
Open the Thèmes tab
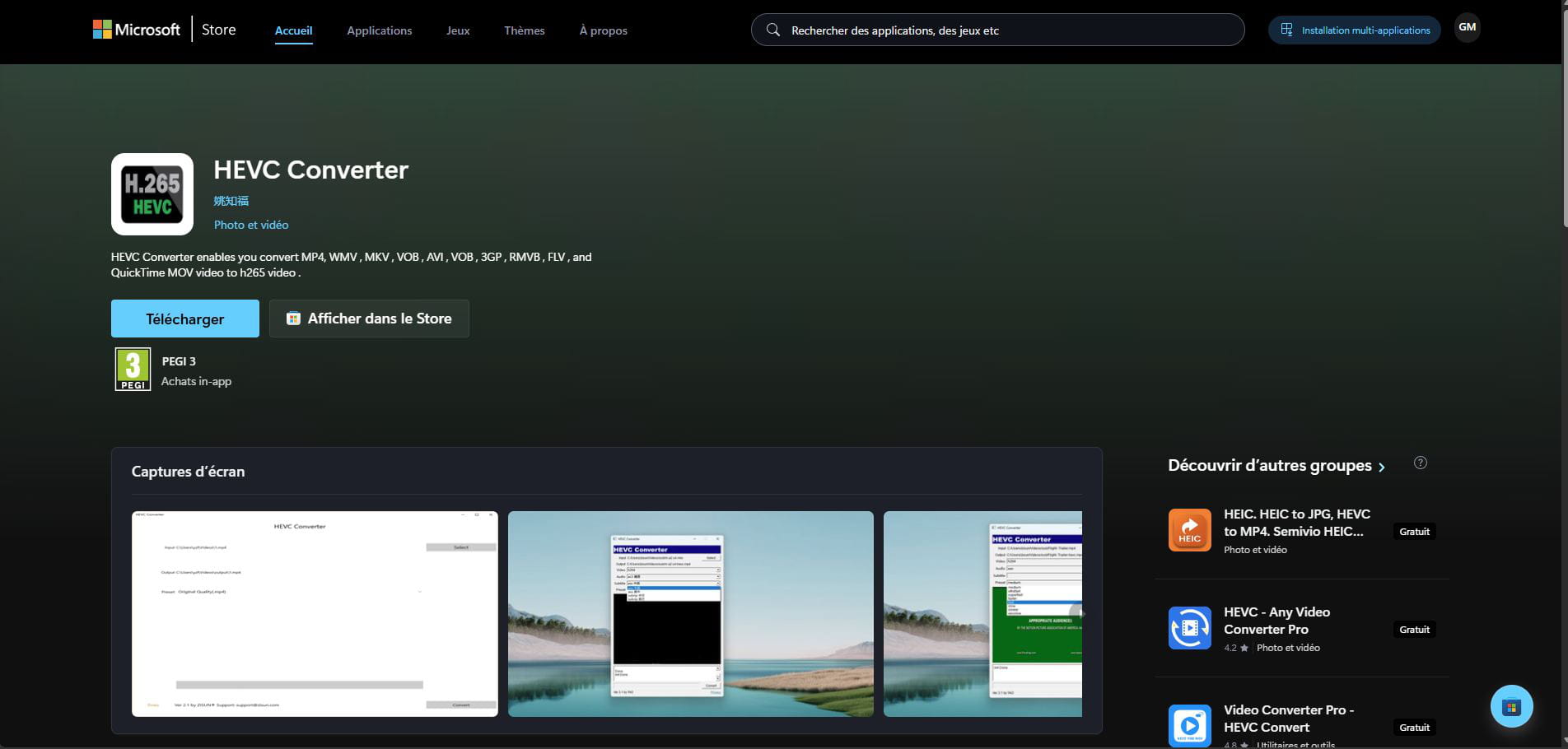coord(525,30)
